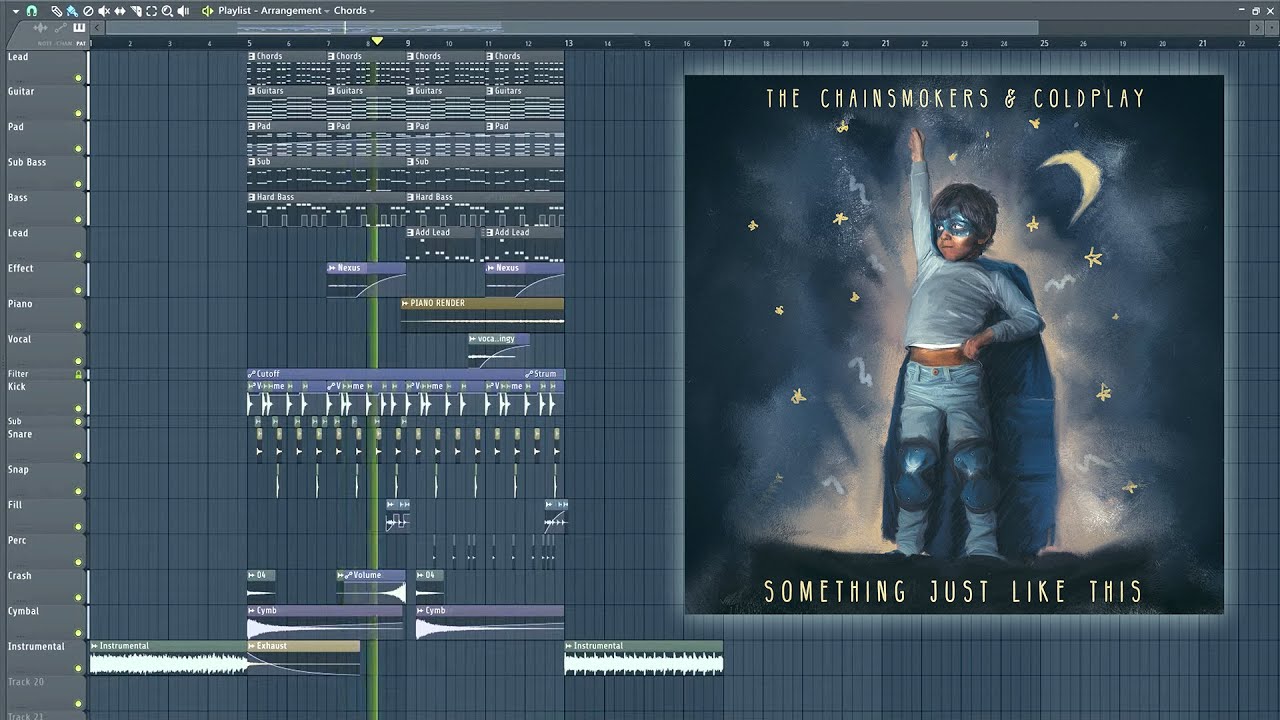Viewport: 1280px width, 720px height.
Task: Select the Track 20 label
Action: (26, 682)
